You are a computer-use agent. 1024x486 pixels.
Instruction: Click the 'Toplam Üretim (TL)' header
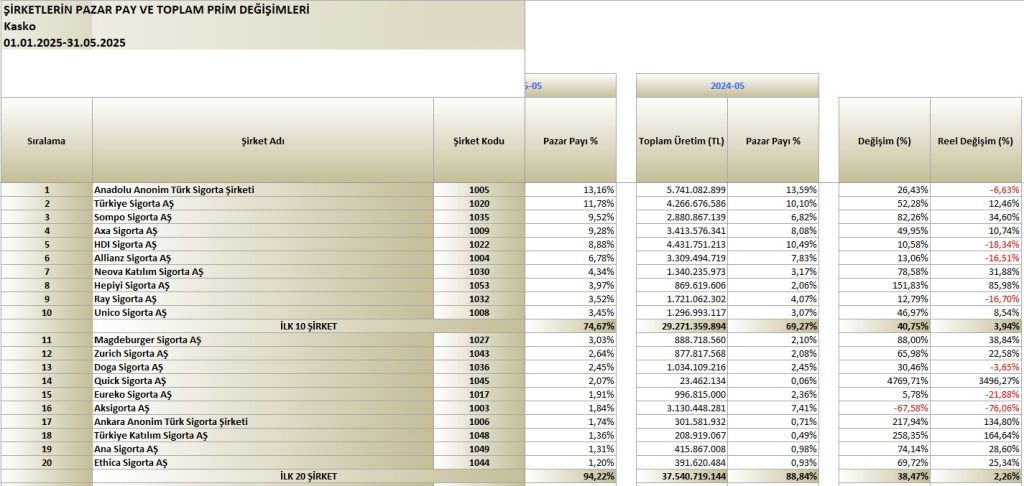(682, 140)
